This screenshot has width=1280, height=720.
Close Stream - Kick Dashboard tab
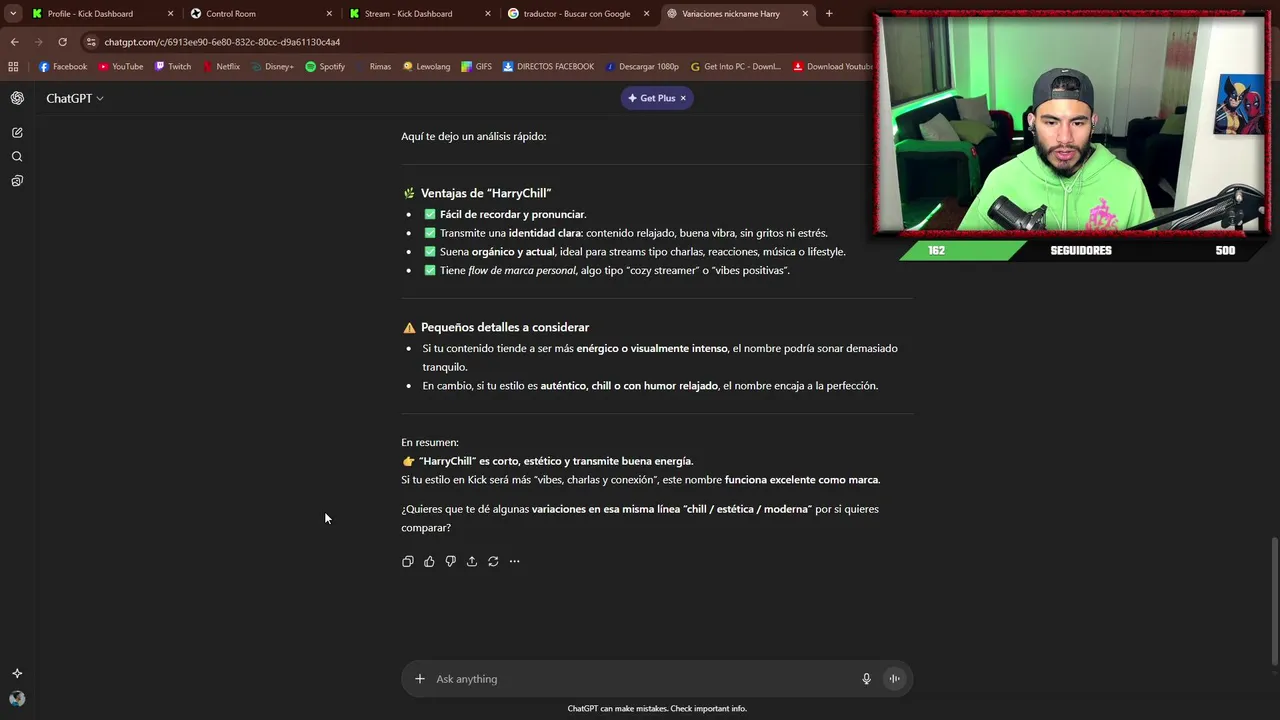(488, 14)
